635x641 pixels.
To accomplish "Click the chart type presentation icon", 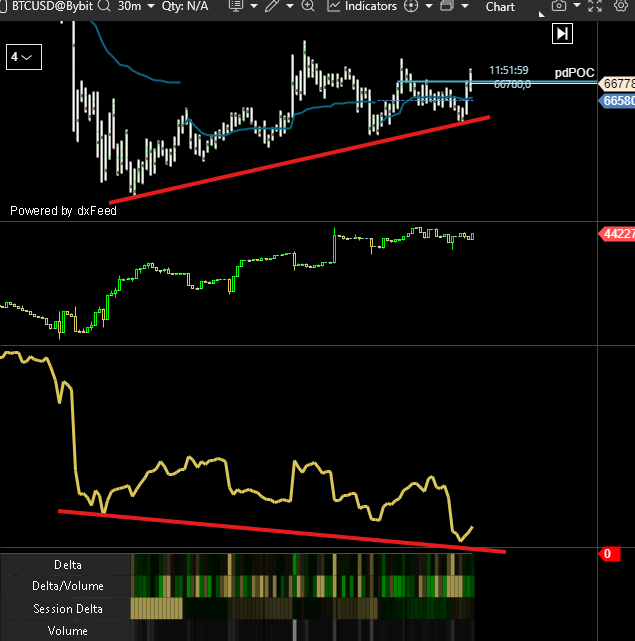I will pyautogui.click(x=236, y=6).
